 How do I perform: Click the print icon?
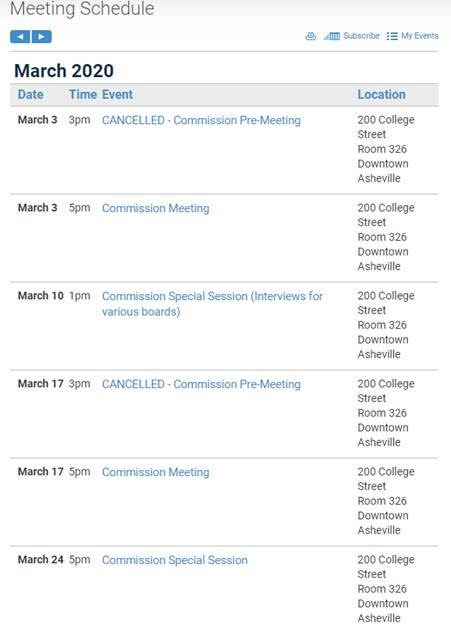(310, 36)
